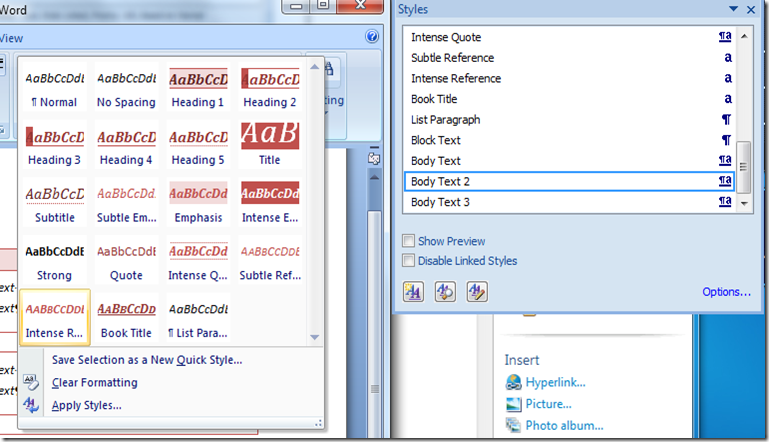Screen dimensions: 769x442
Task: Click the Word Help question mark icon
Action: coord(372,36)
